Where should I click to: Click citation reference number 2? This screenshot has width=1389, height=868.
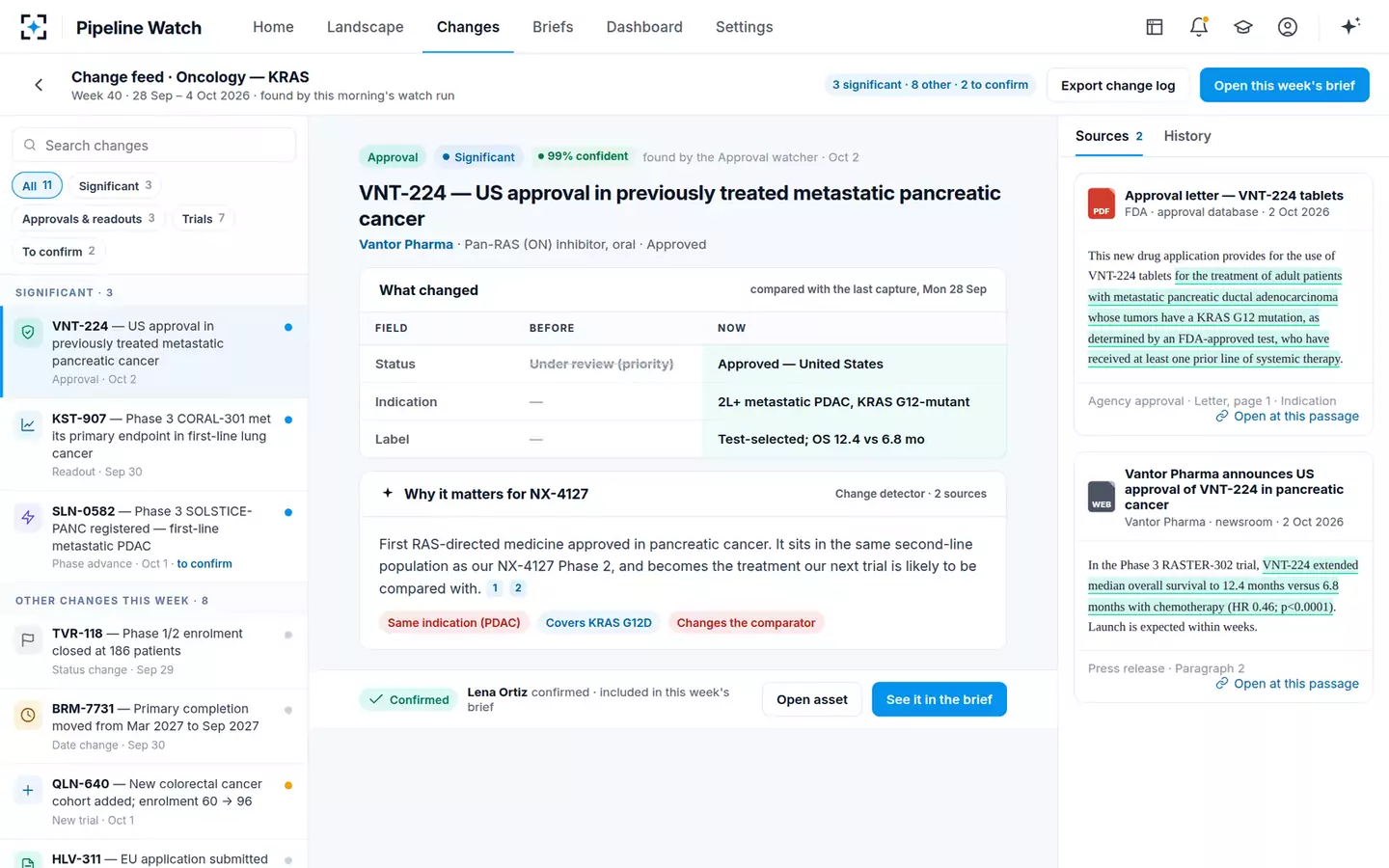[x=518, y=588]
